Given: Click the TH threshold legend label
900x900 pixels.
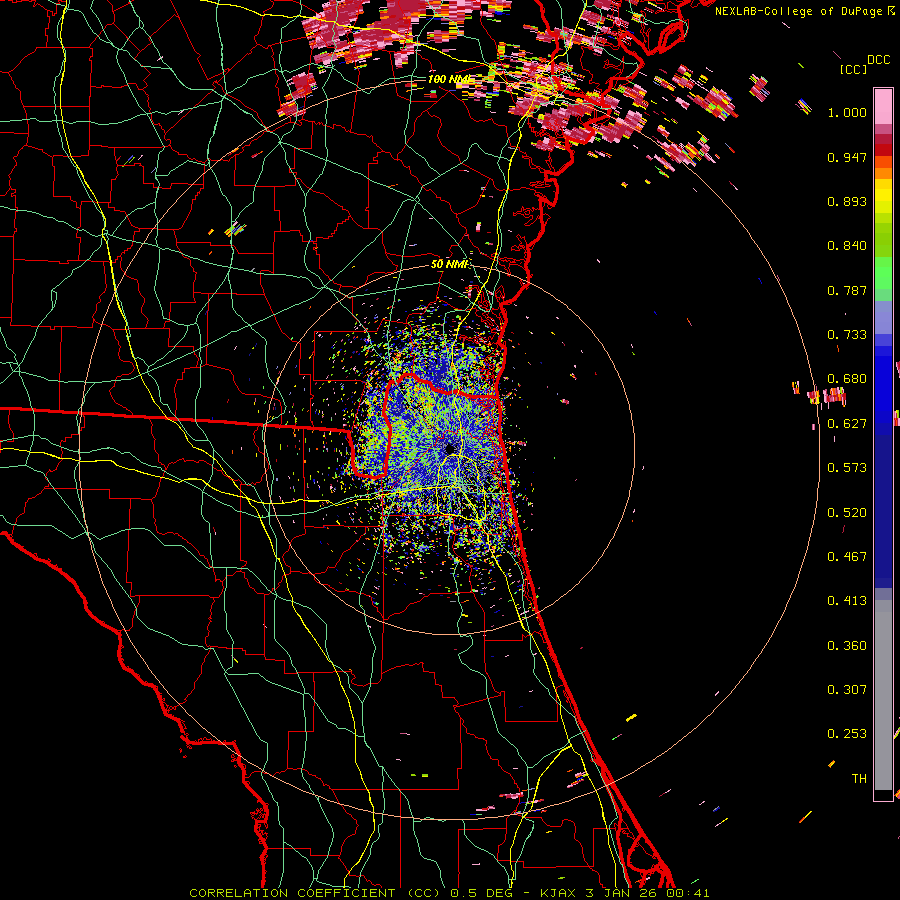Looking at the screenshot, I should point(859,779).
